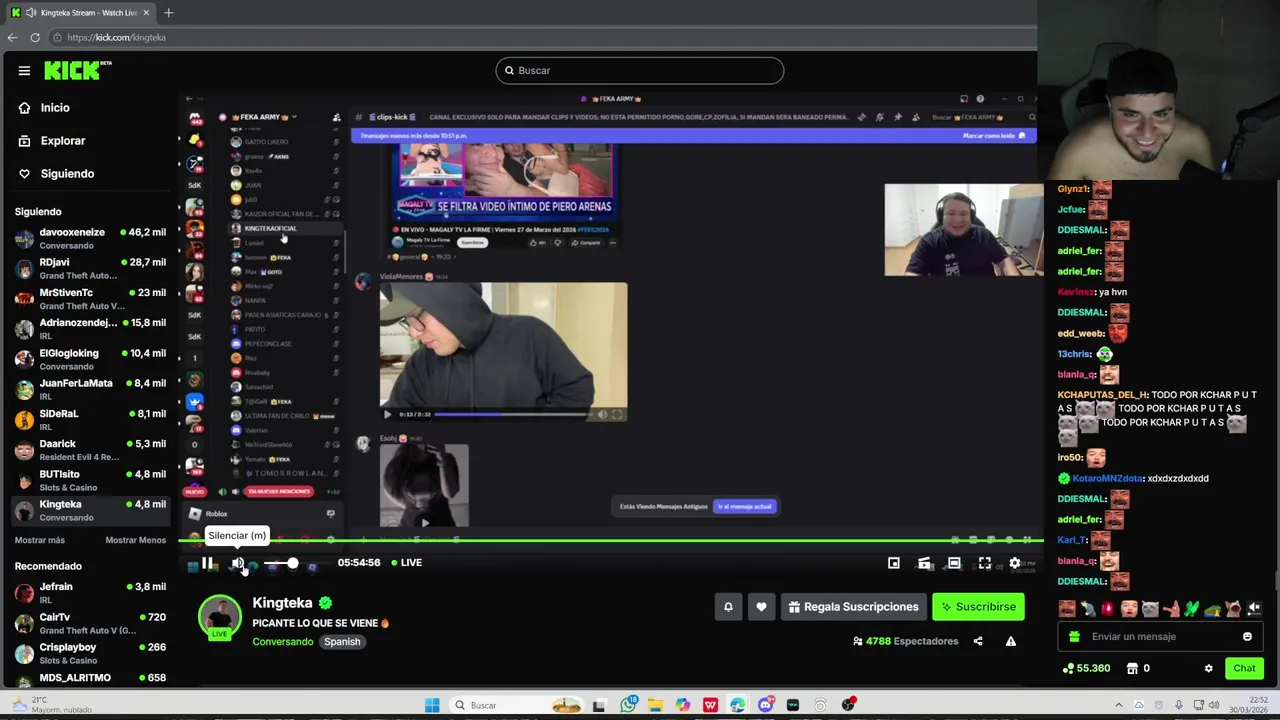The height and width of the screenshot is (720, 1280).
Task: Open Kingteka's profile avatar
Action: pyautogui.click(x=220, y=617)
